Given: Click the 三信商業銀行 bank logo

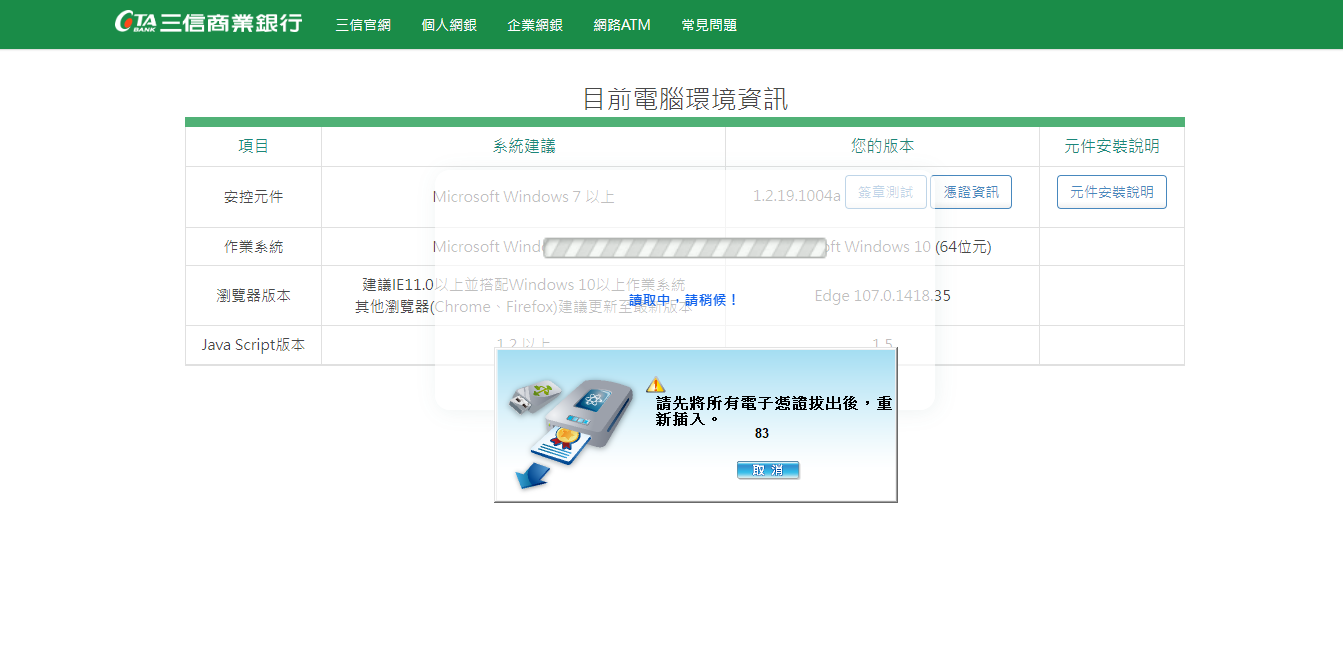Looking at the screenshot, I should click(208, 23).
